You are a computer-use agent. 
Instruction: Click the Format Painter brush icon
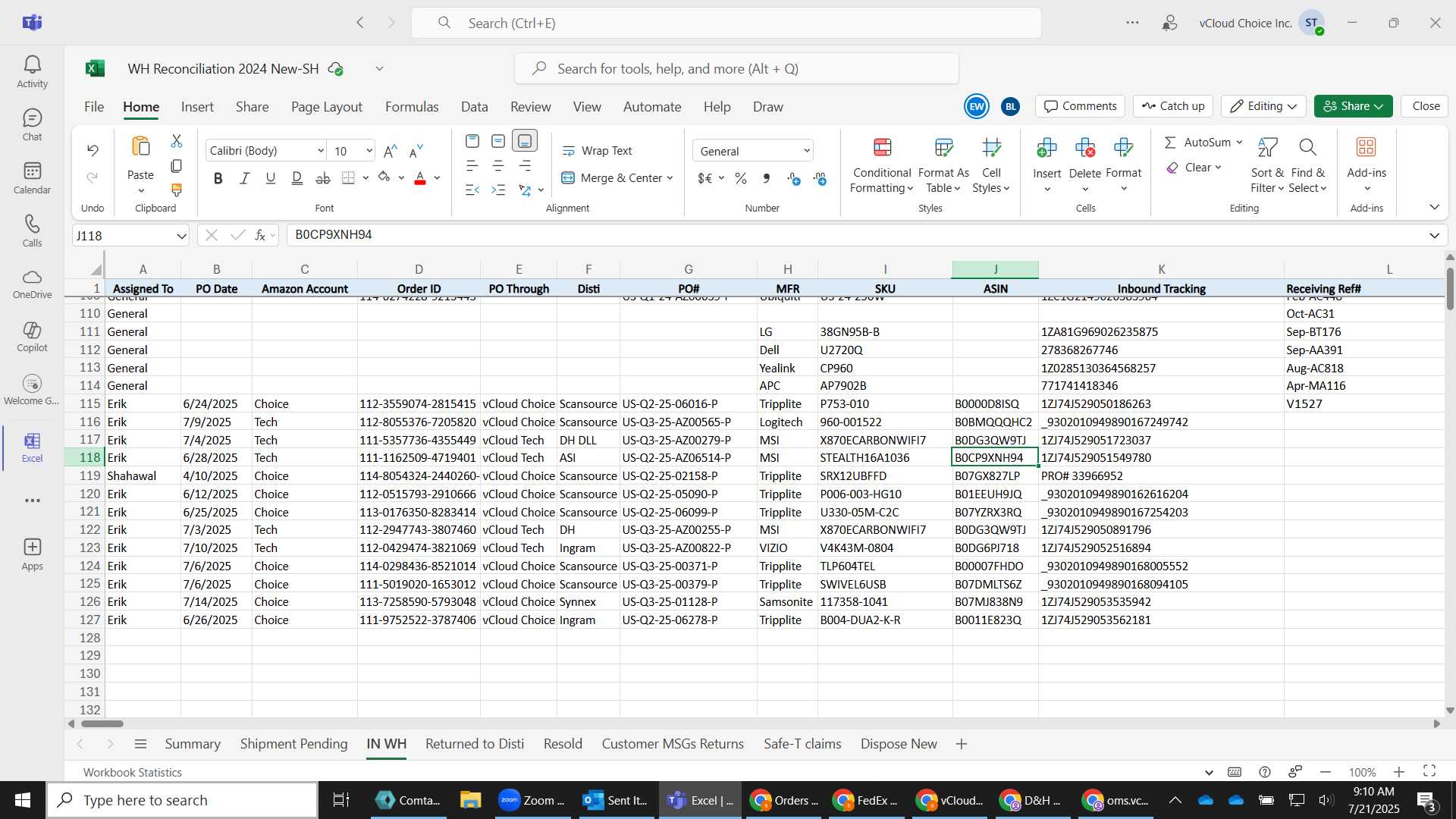tap(177, 190)
